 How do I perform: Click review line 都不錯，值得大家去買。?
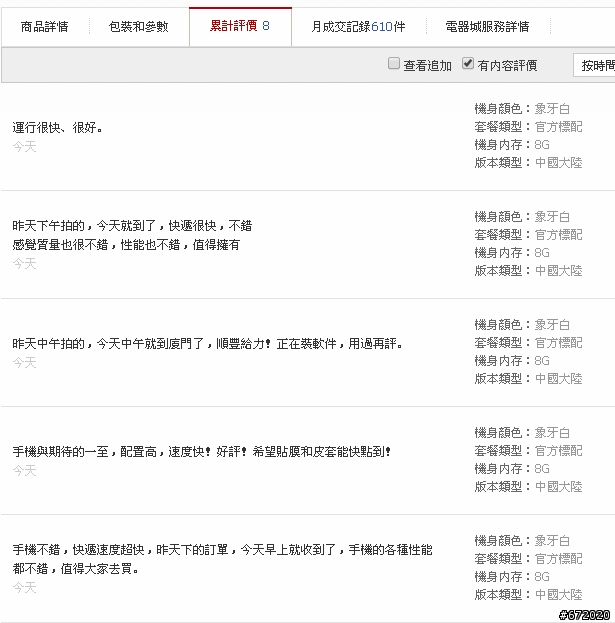(x=76, y=569)
